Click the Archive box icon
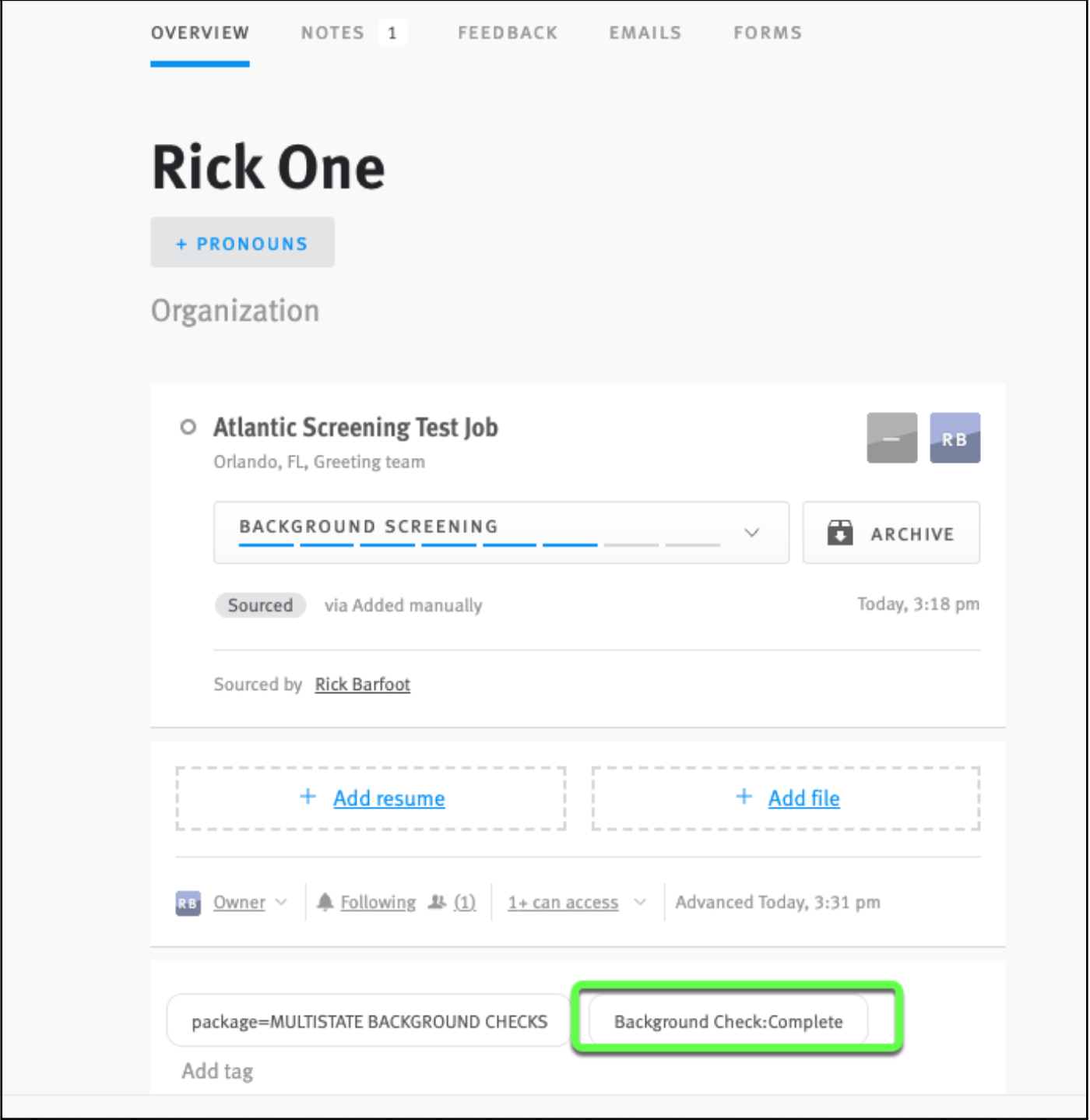This screenshot has width=1090, height=1120. pyautogui.click(x=840, y=533)
